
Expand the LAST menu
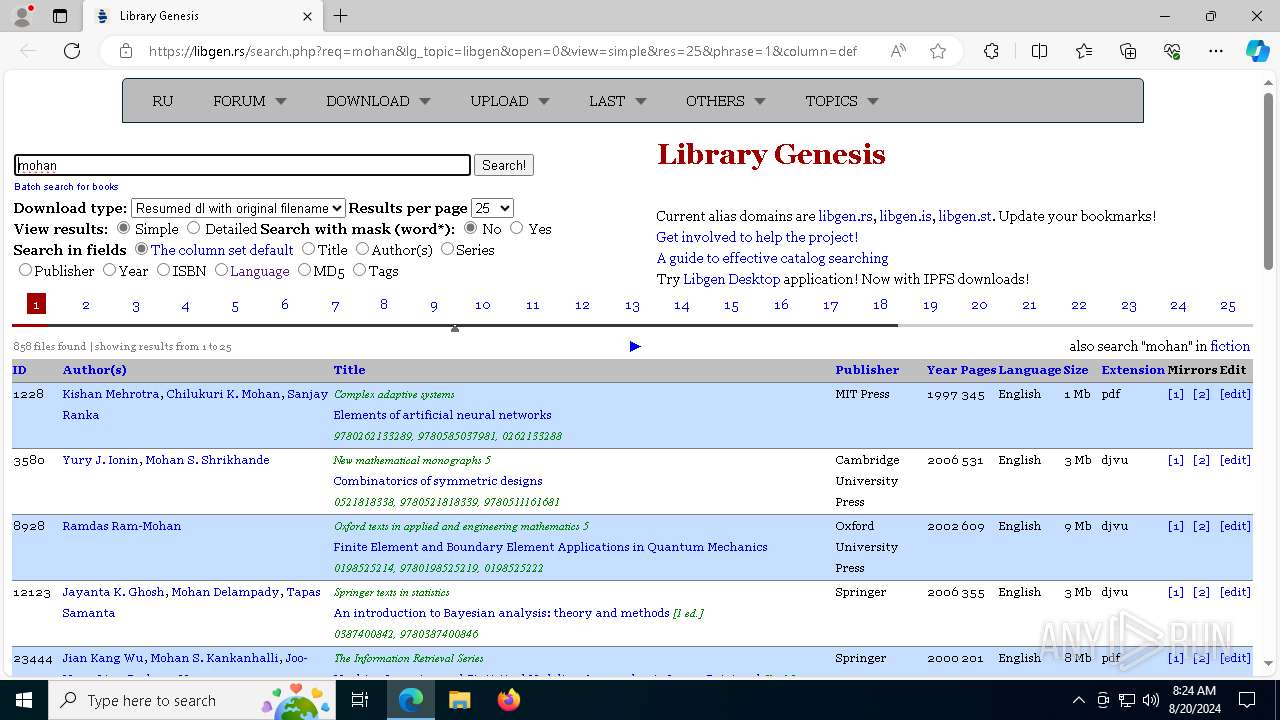click(618, 101)
